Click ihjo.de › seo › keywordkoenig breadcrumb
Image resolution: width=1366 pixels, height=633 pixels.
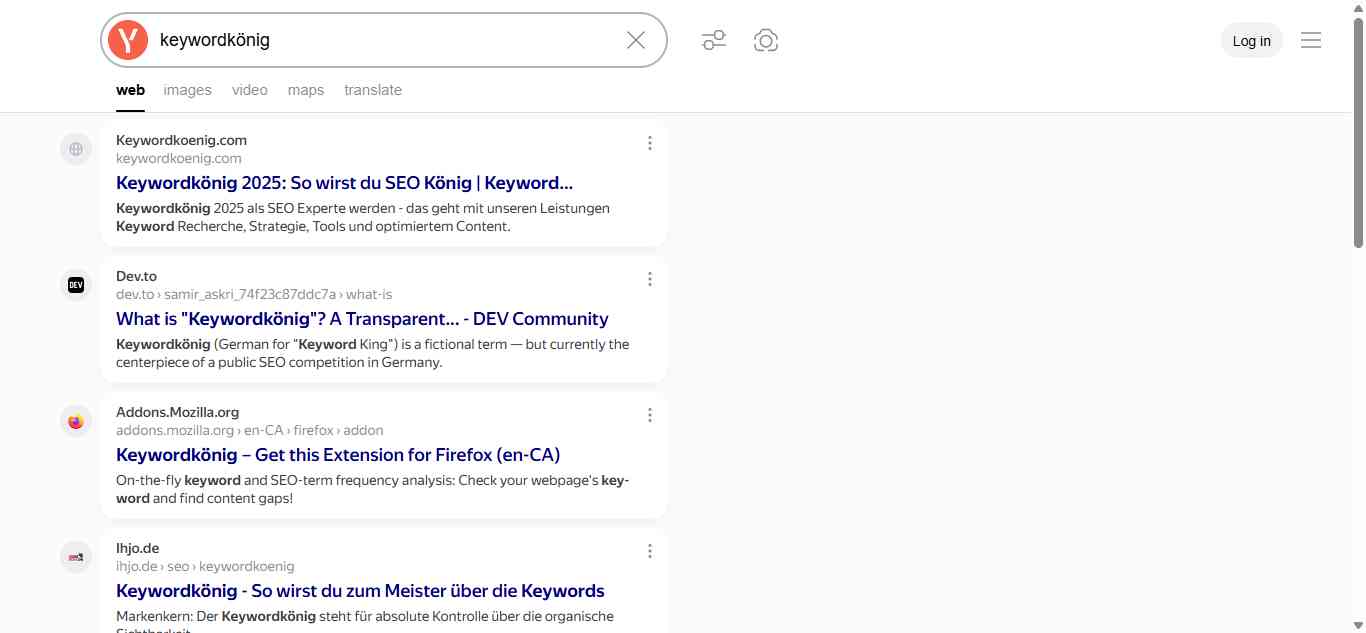coord(205,566)
